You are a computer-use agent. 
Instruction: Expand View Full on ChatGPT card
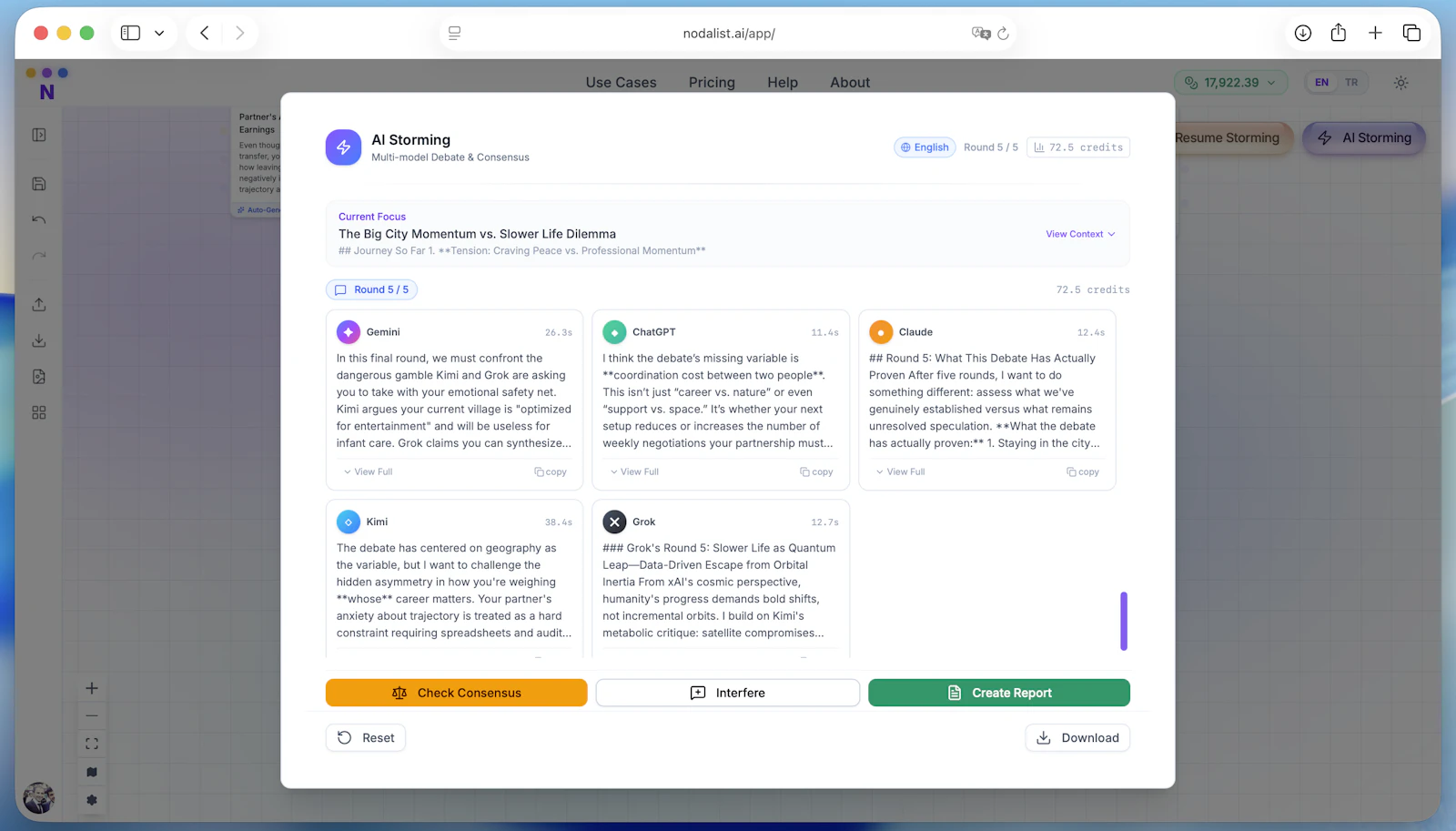pos(634,471)
